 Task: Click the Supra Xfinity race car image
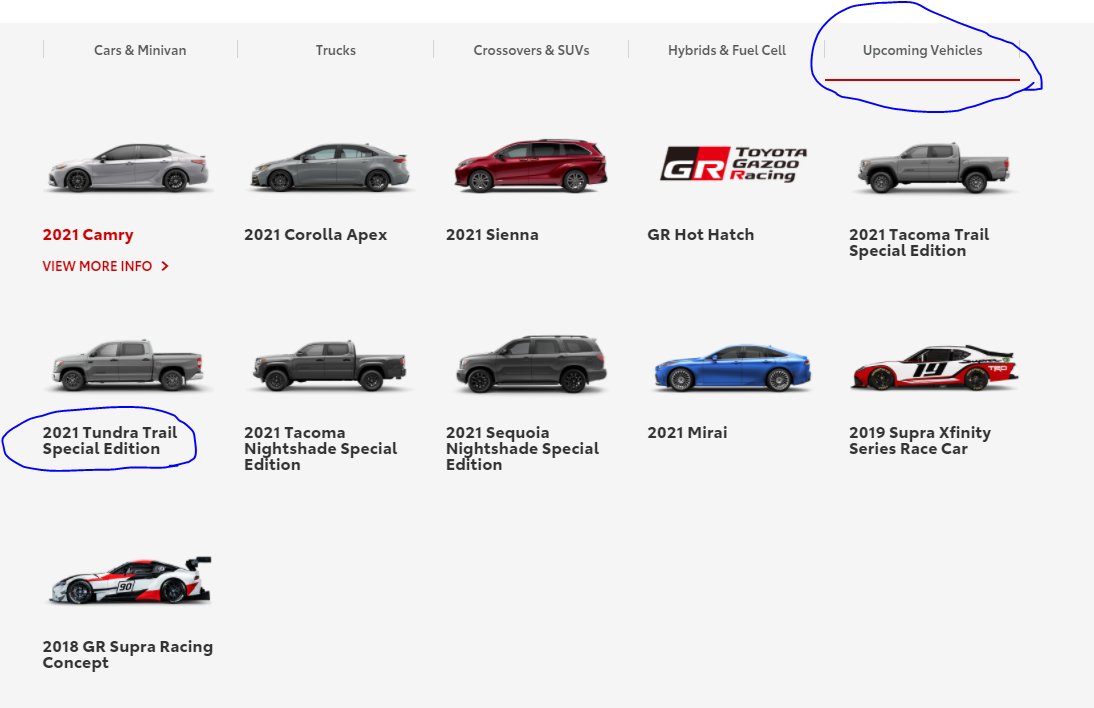[934, 367]
